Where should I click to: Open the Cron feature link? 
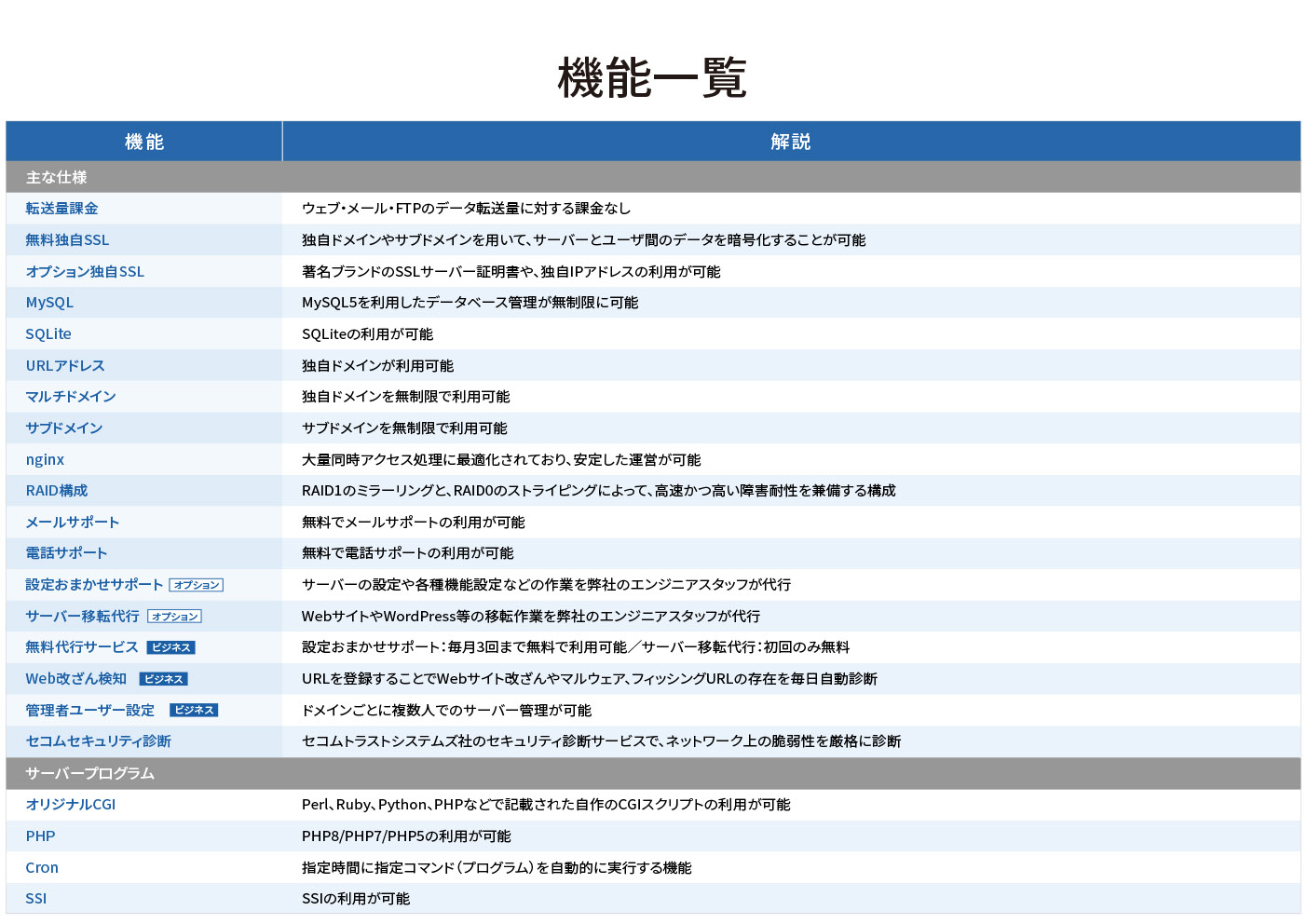(42, 868)
